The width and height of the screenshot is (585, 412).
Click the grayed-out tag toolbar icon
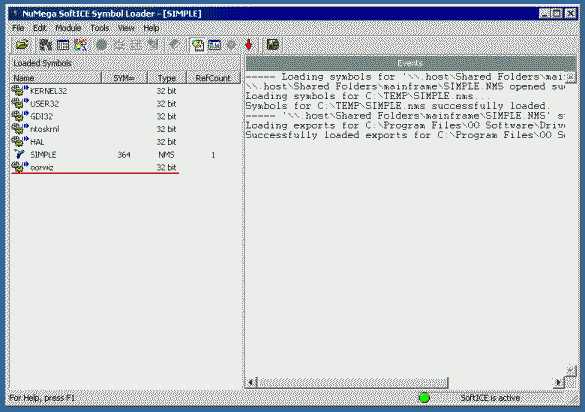(174, 45)
